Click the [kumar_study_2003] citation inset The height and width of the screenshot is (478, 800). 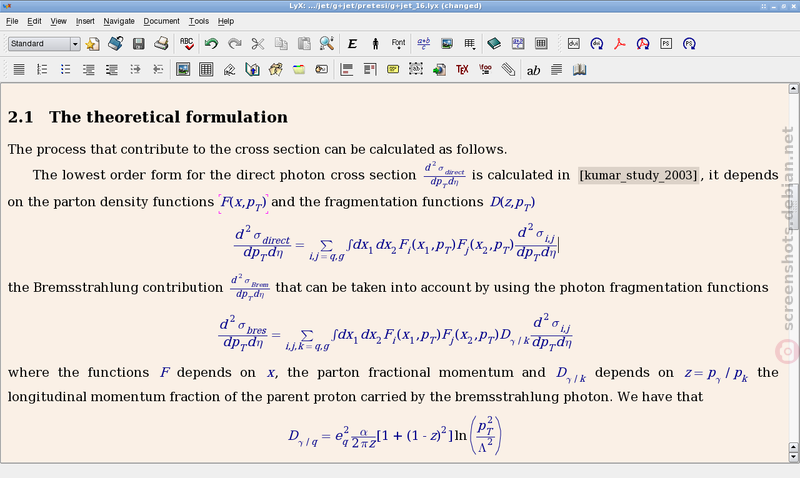point(638,175)
